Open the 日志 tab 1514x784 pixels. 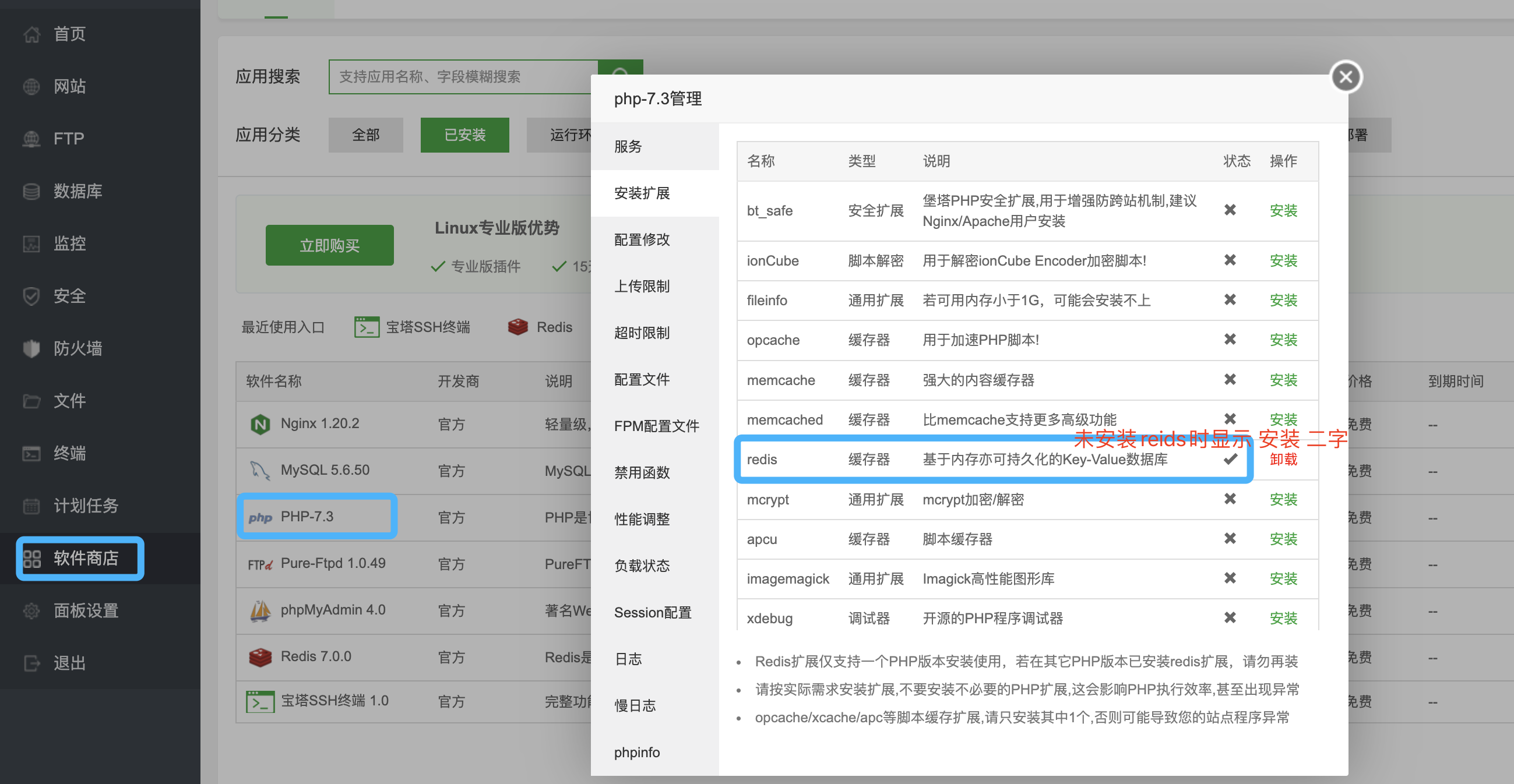pos(655,659)
